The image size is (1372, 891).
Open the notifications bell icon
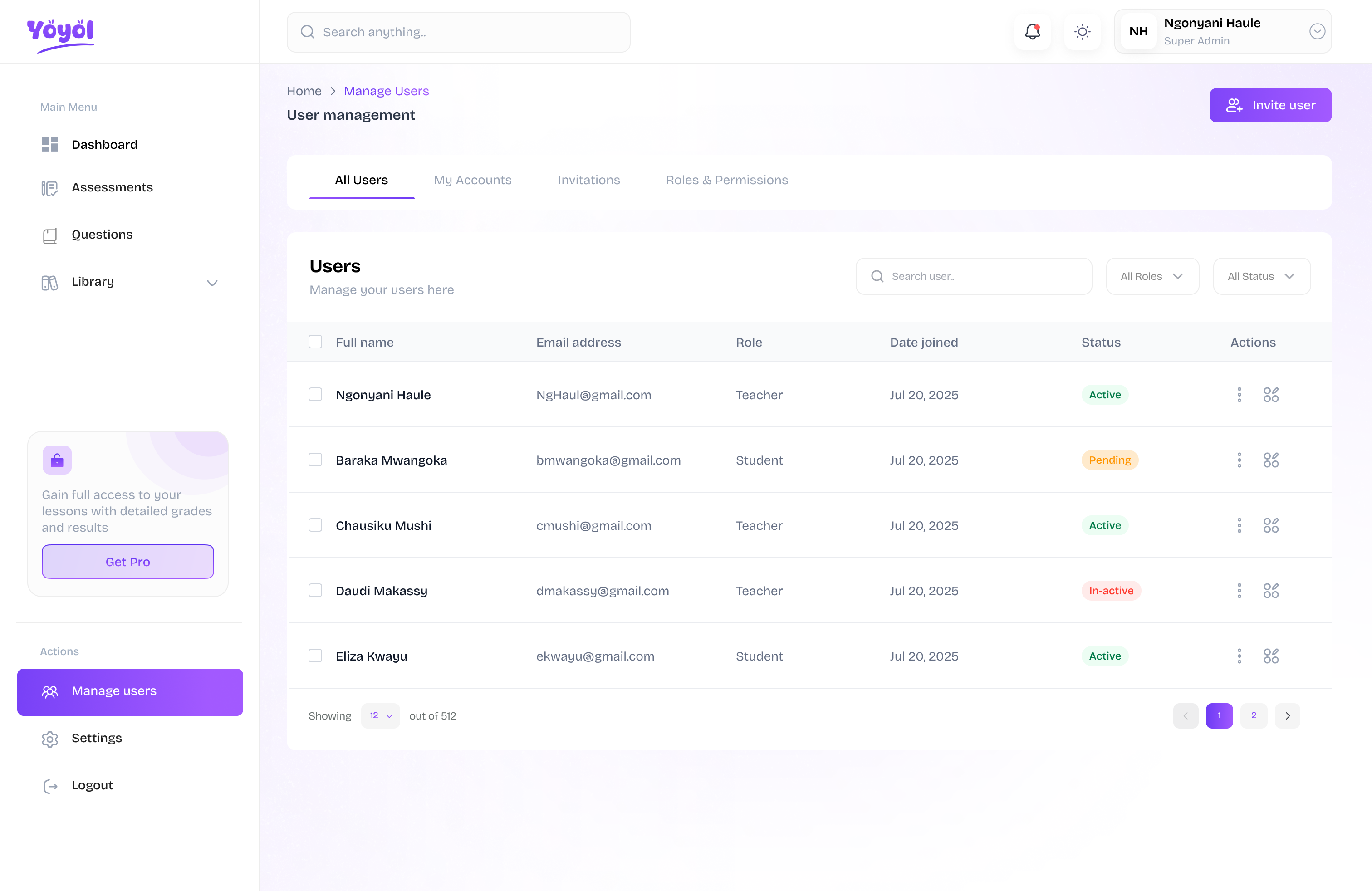1032,32
